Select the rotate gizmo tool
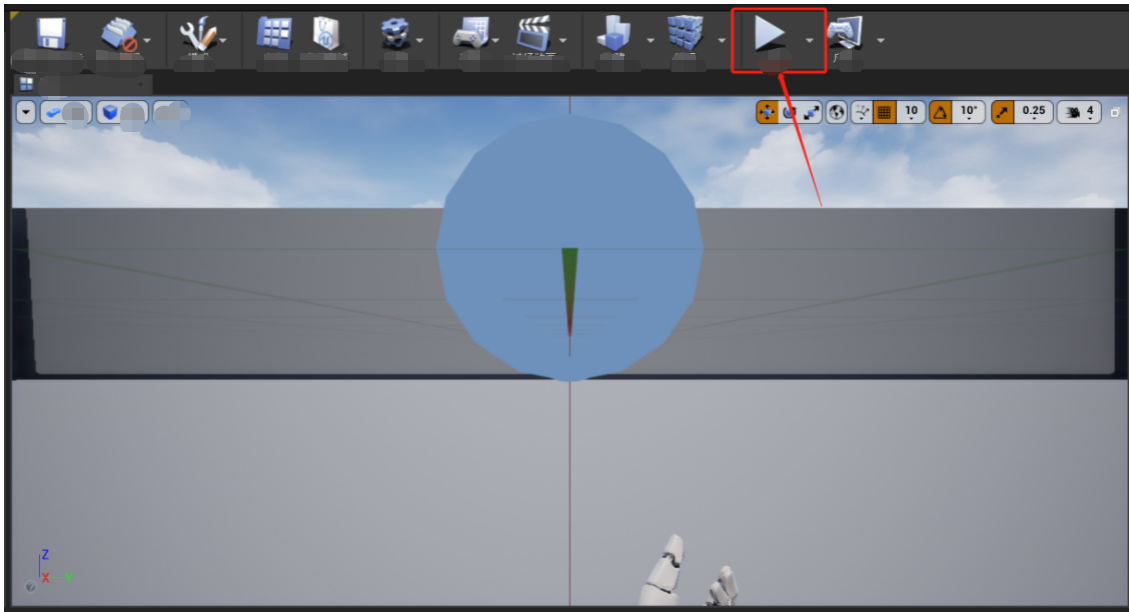Image resolution: width=1129 pixels, height=612 pixels. pyautogui.click(x=789, y=112)
